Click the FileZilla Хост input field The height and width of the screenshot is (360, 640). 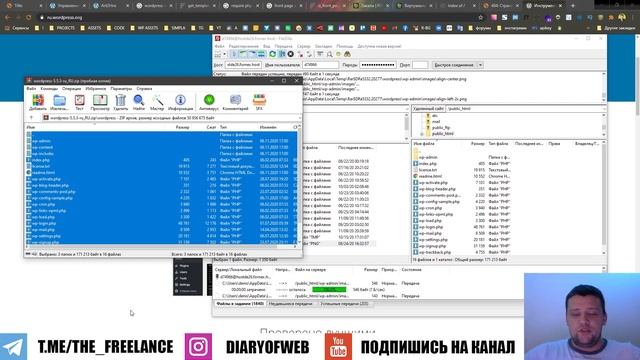pyautogui.click(x=243, y=65)
